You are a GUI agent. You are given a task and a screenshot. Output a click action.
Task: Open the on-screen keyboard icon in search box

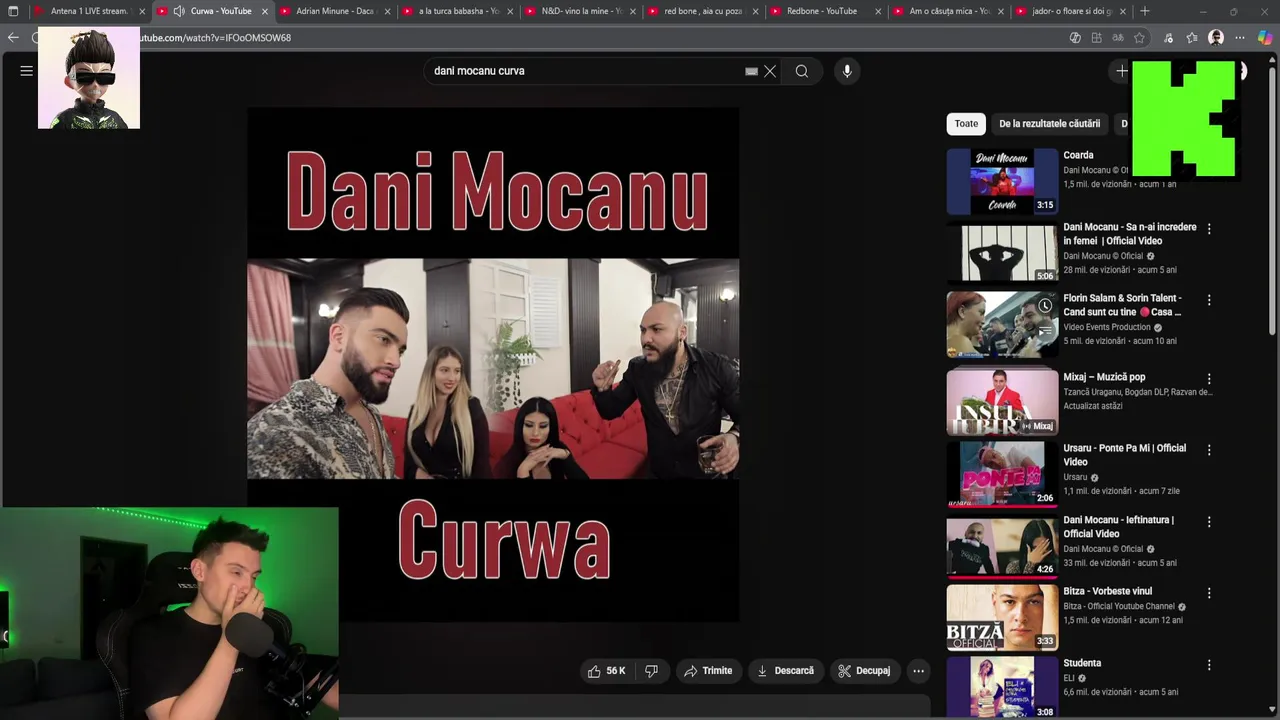[751, 71]
